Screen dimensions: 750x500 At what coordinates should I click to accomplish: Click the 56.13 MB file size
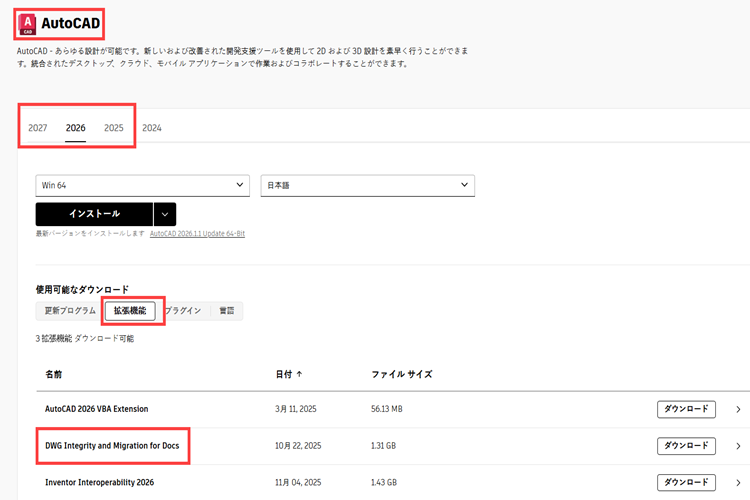[x=386, y=409]
